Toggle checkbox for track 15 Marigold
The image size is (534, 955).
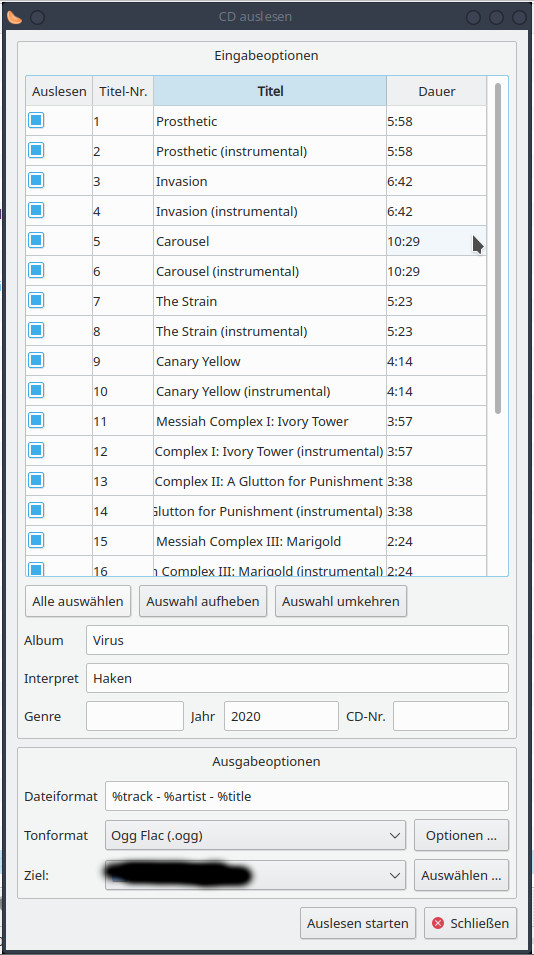(36, 540)
